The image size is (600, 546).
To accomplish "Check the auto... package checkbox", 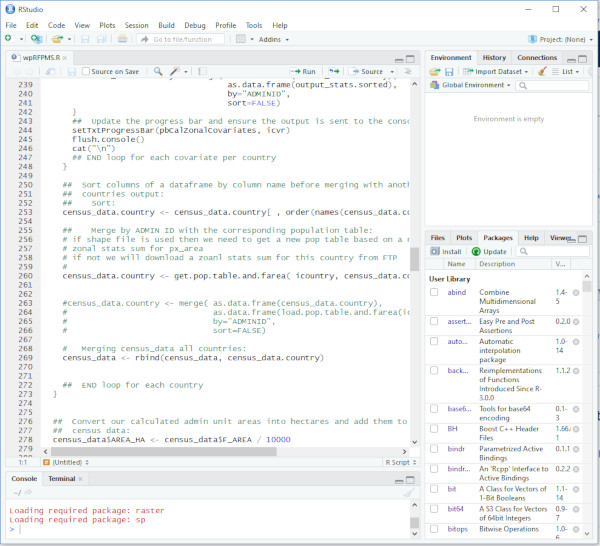I will coord(434,341).
